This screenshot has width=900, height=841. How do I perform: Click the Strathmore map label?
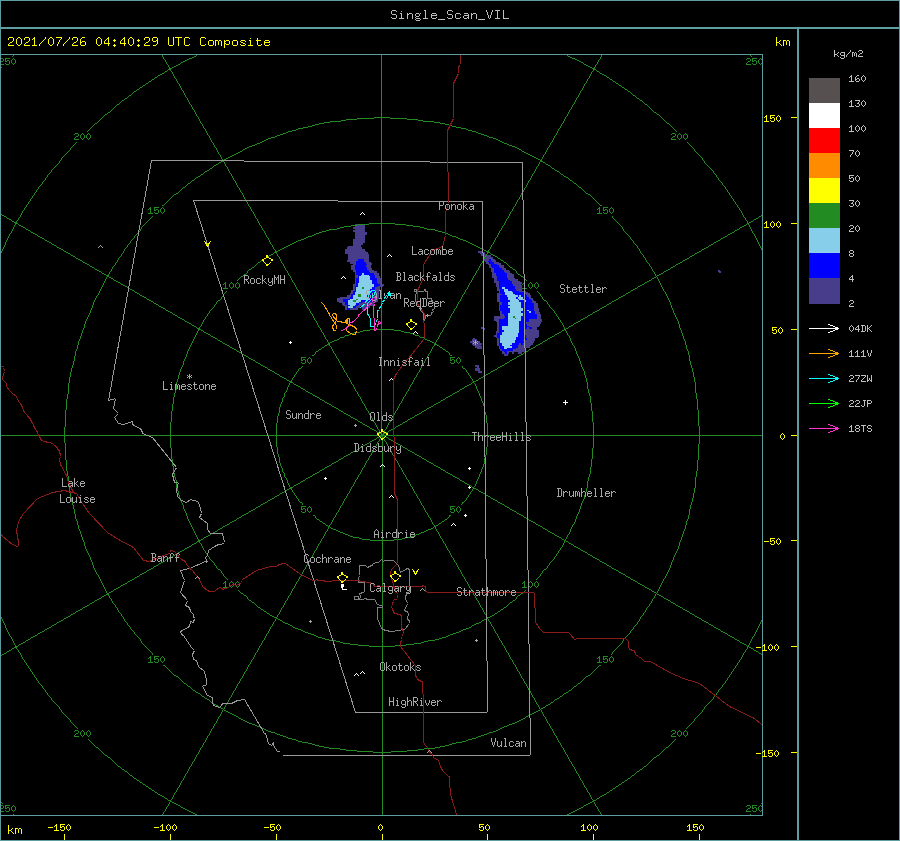pyautogui.click(x=486, y=592)
